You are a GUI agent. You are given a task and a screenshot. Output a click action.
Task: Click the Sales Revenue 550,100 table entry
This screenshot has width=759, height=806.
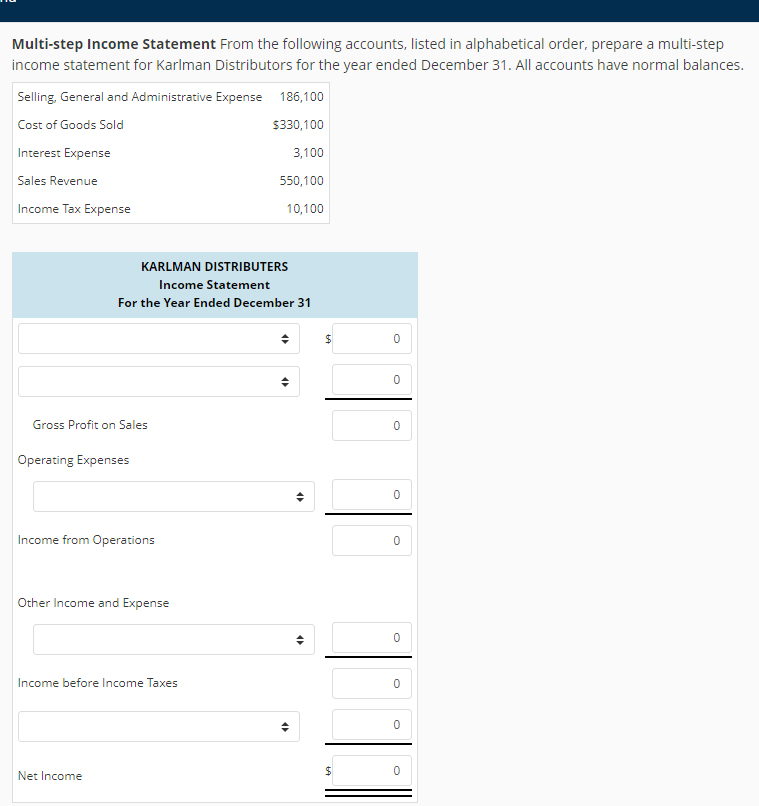pyautogui.click(x=170, y=181)
